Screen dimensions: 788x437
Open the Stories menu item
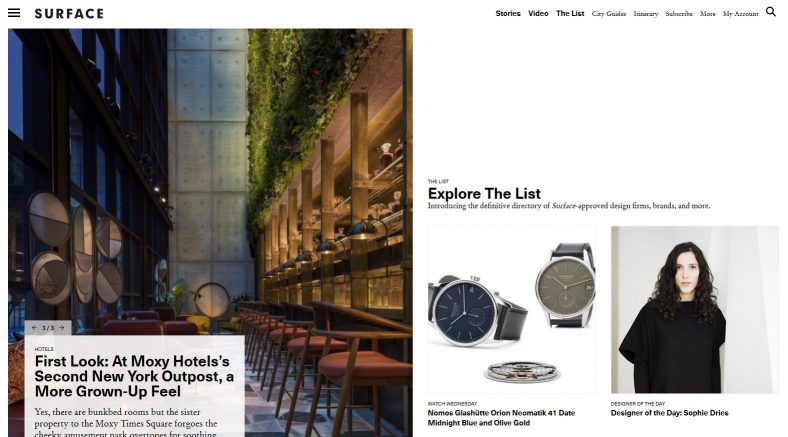click(508, 14)
